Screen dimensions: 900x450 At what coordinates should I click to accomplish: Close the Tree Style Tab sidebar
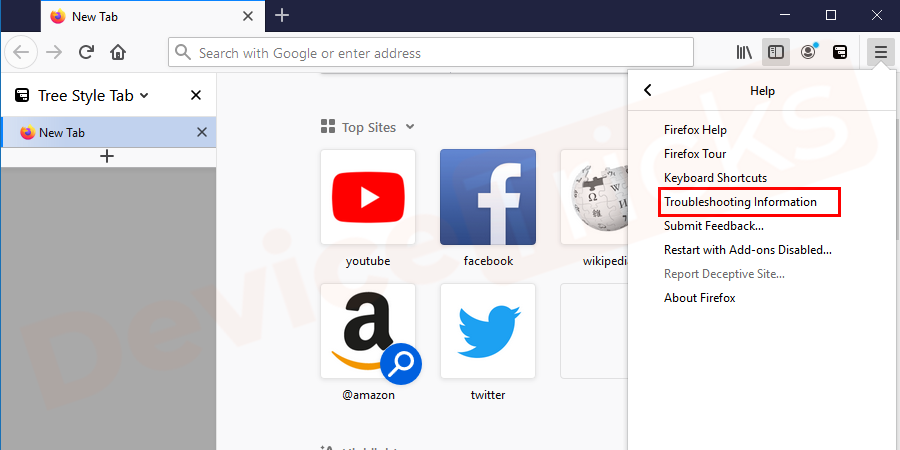pyautogui.click(x=196, y=95)
